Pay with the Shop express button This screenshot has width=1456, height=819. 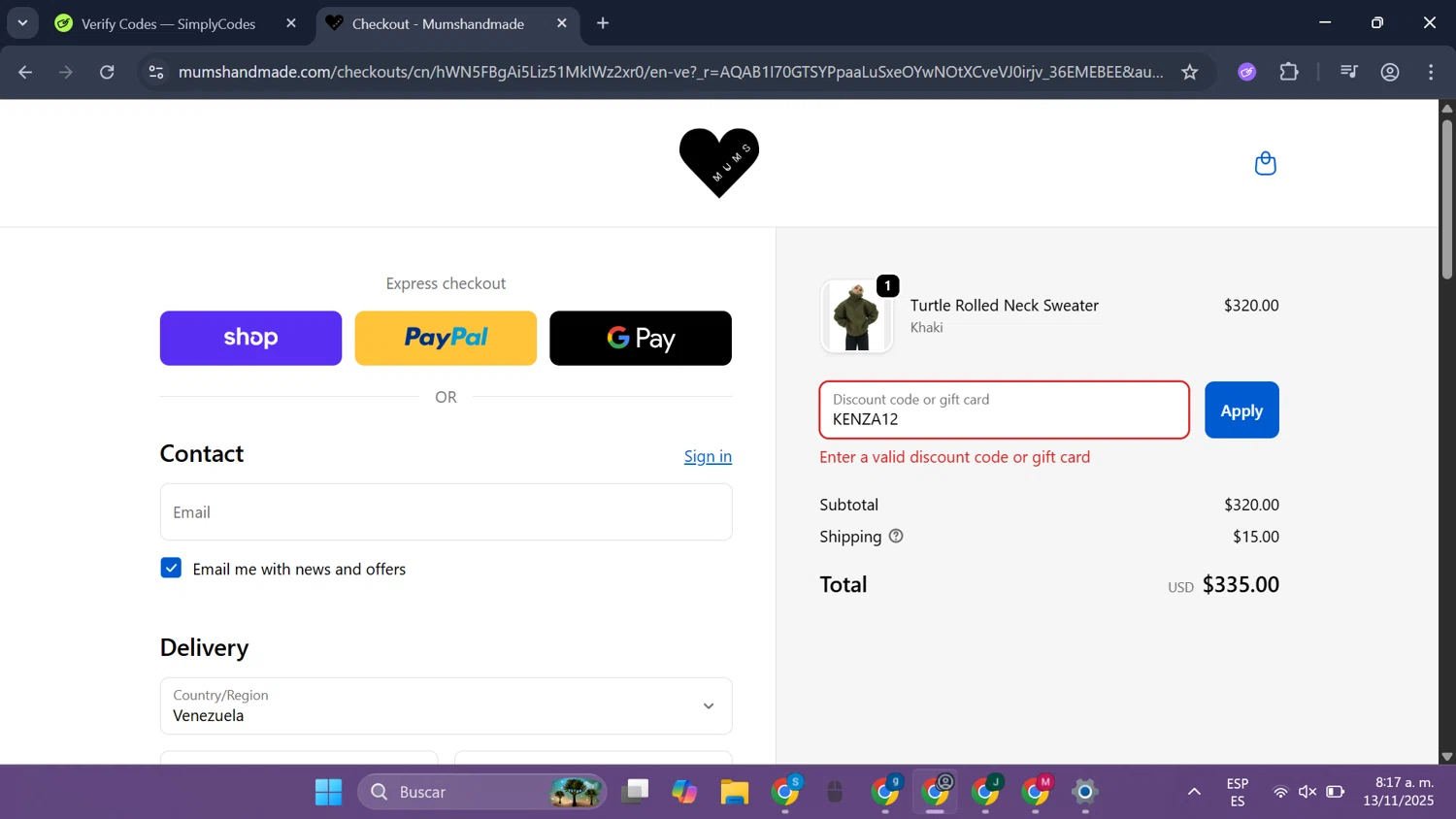[250, 338]
